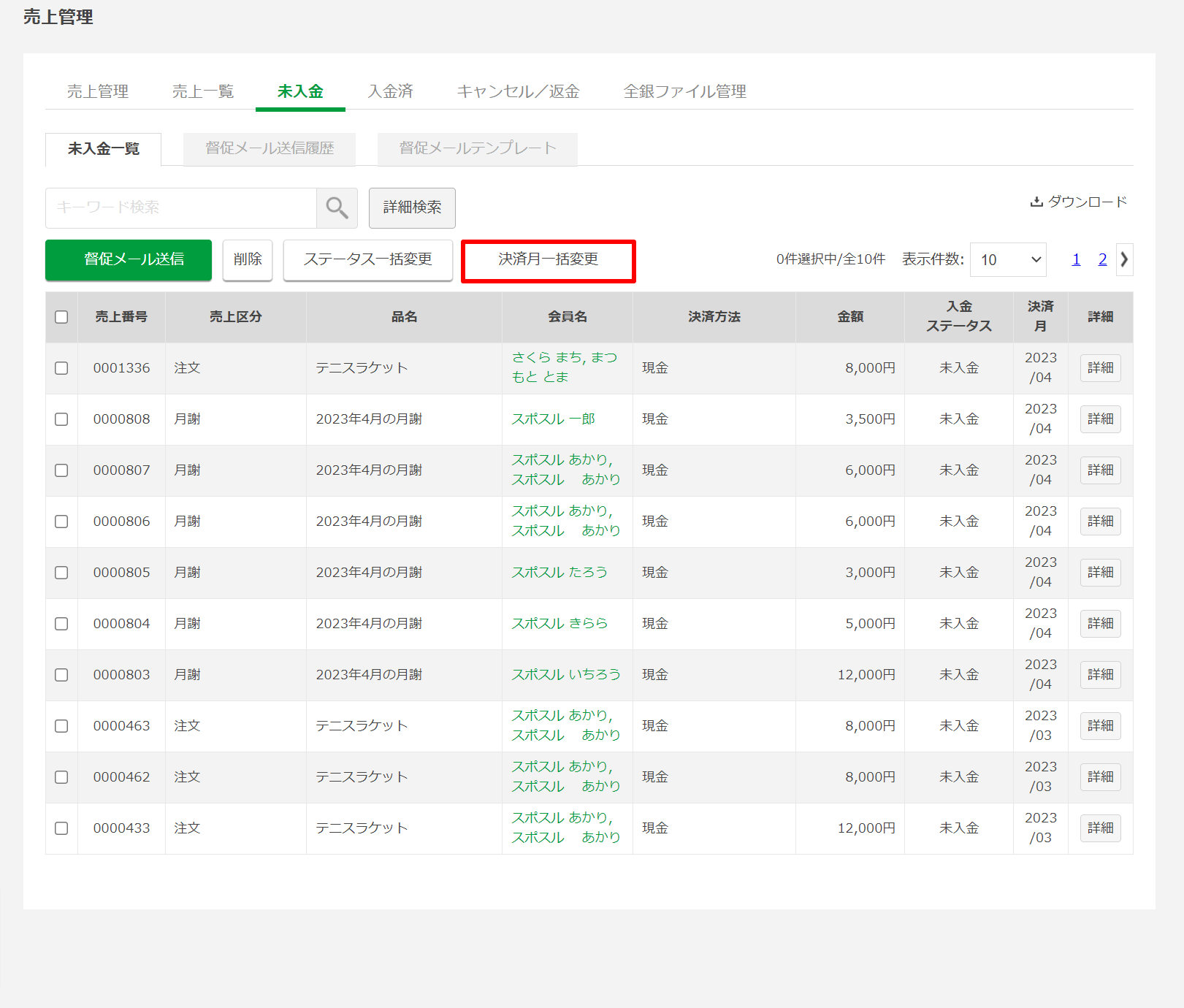Check the row for sale 0000803
This screenshot has width=1184, height=1008.
61,675
